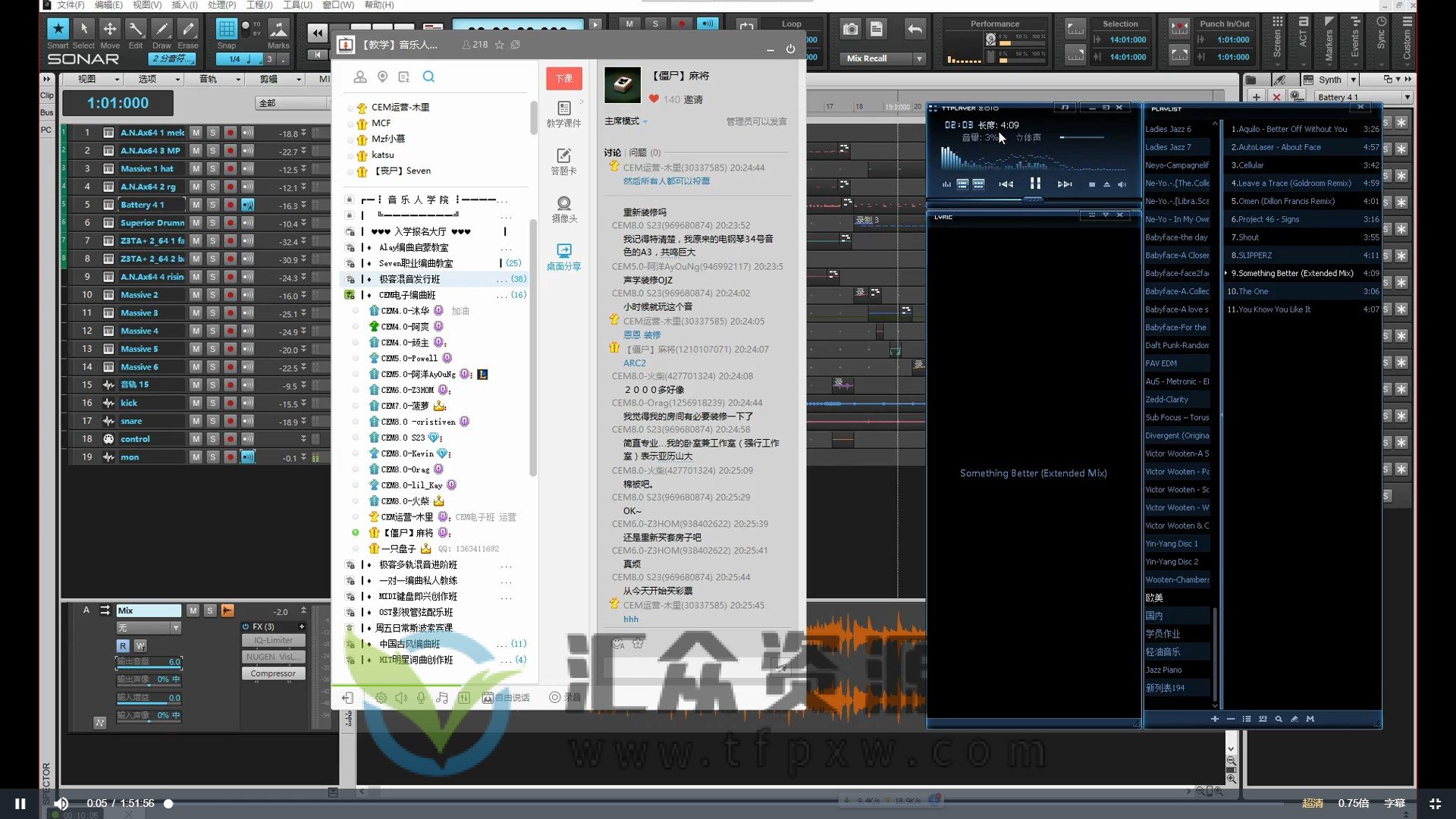Mute track 5 Battery 4 1
Image resolution: width=1456 pixels, height=819 pixels.
[196, 205]
